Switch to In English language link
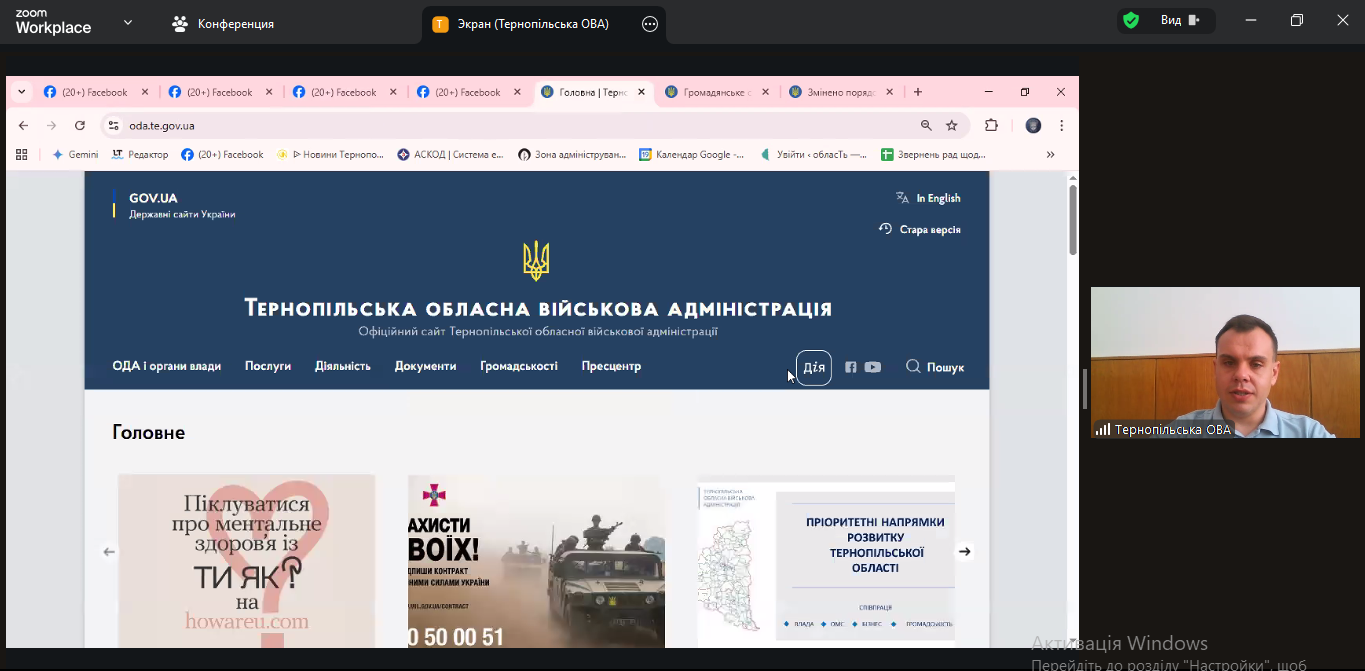Image resolution: width=1365 pixels, height=671 pixels. click(x=937, y=198)
